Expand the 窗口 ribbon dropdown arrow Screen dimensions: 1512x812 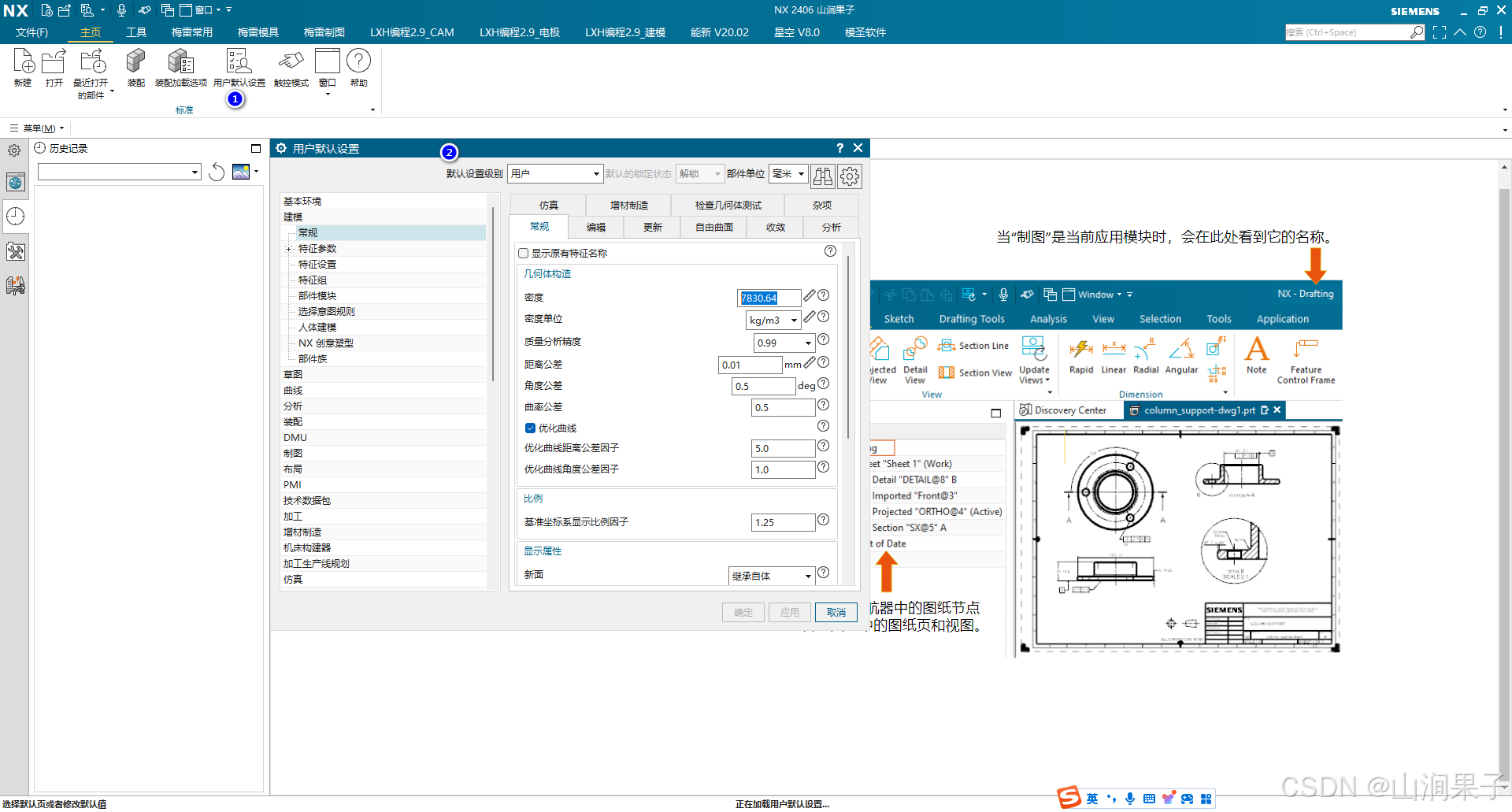coord(328,95)
